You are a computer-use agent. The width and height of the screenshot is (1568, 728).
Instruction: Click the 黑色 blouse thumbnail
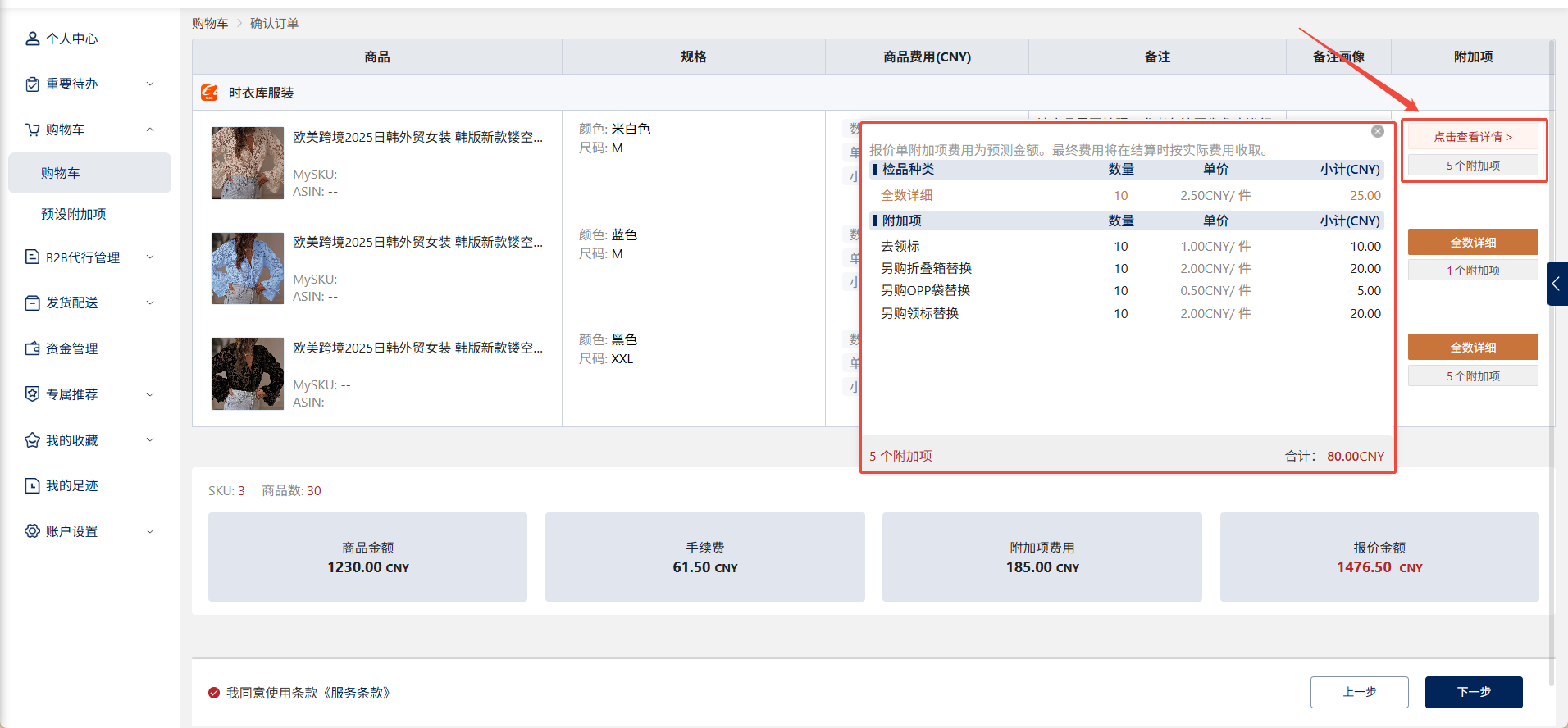tap(247, 374)
